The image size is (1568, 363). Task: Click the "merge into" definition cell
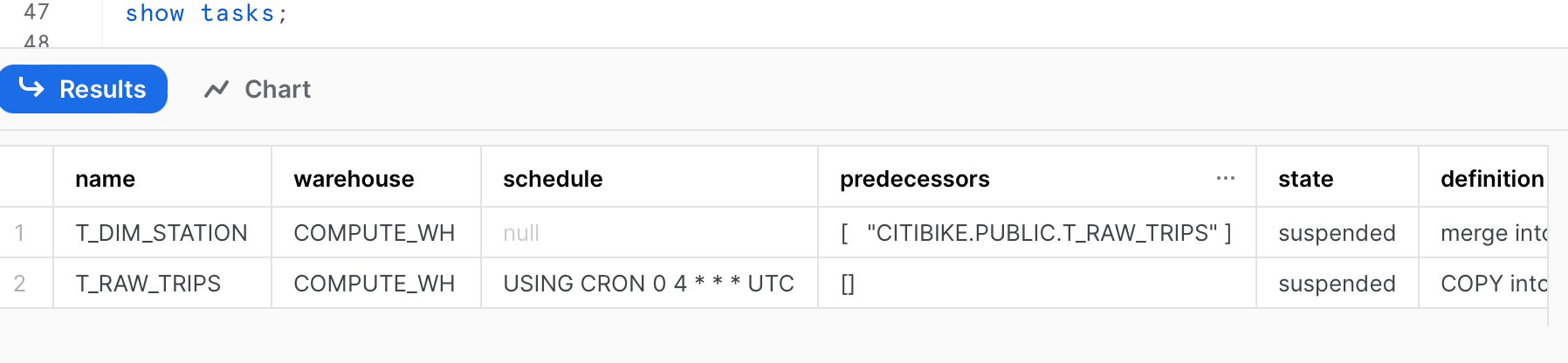tap(1483, 233)
